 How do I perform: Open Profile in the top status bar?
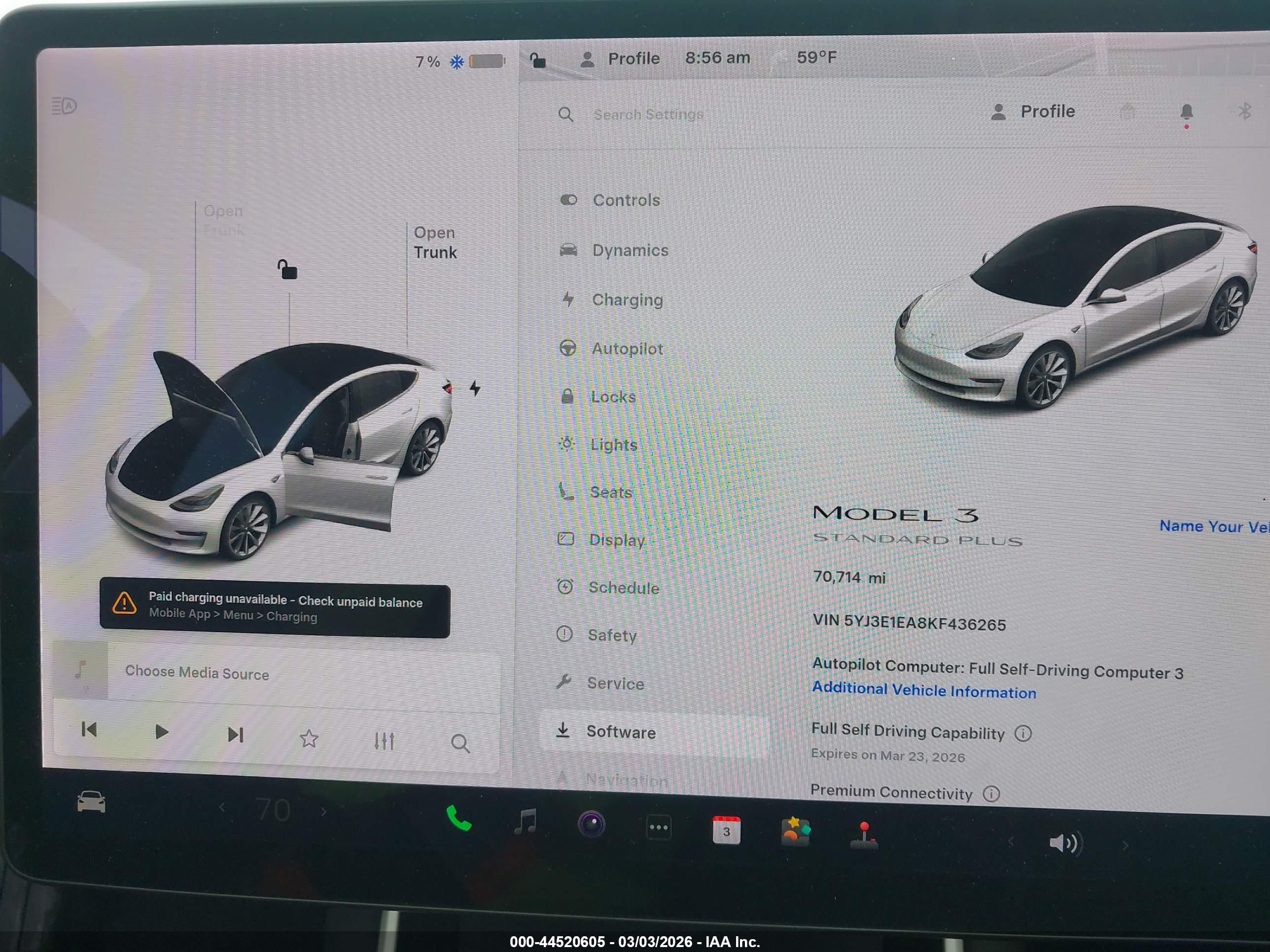pyautogui.click(x=620, y=59)
